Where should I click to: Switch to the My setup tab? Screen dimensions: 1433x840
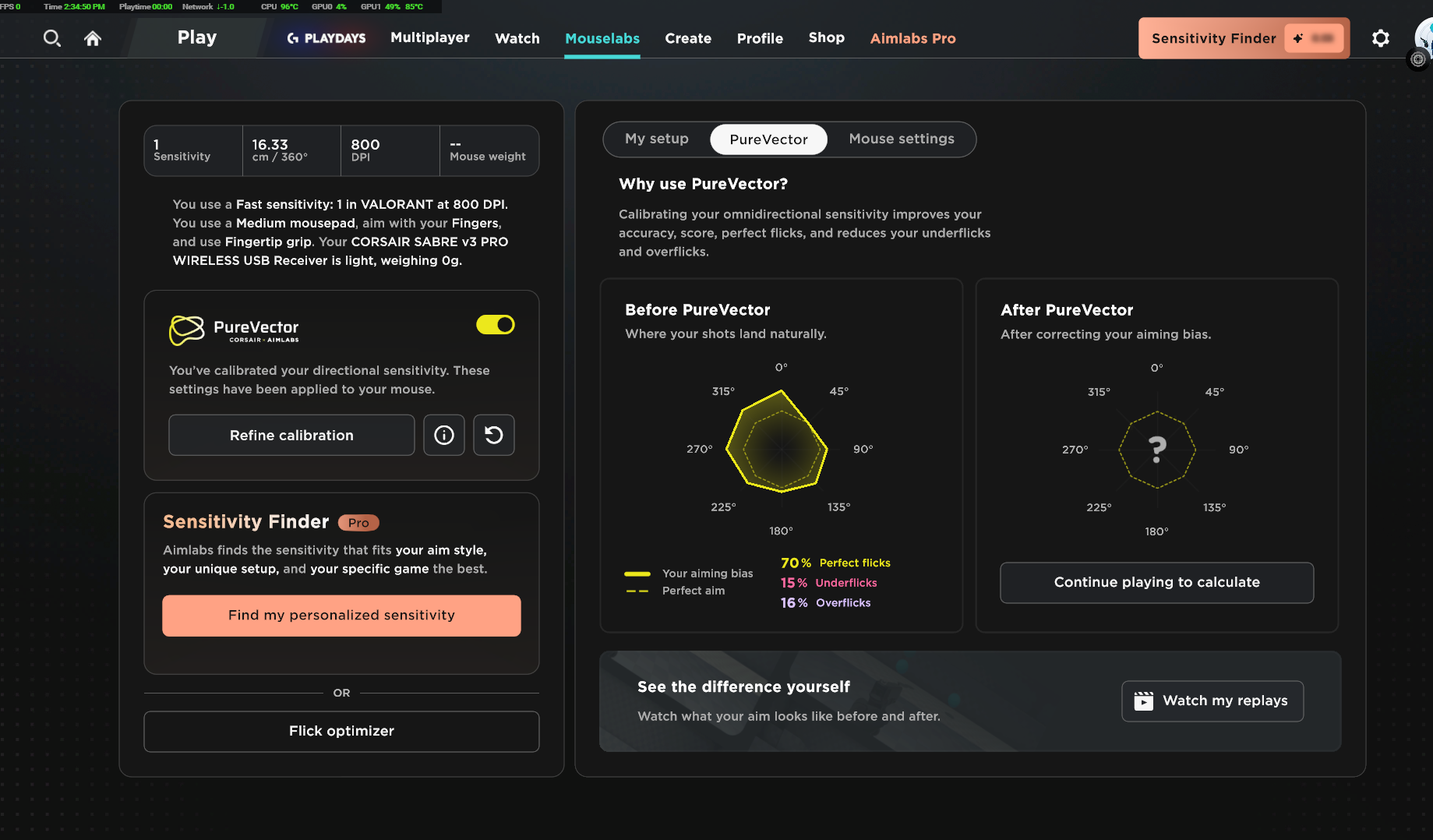(x=657, y=139)
